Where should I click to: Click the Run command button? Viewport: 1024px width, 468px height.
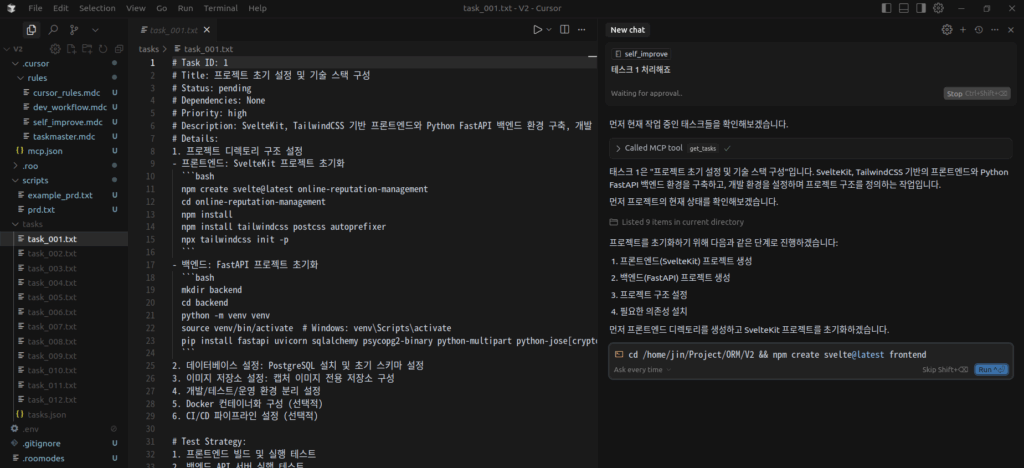tap(991, 369)
